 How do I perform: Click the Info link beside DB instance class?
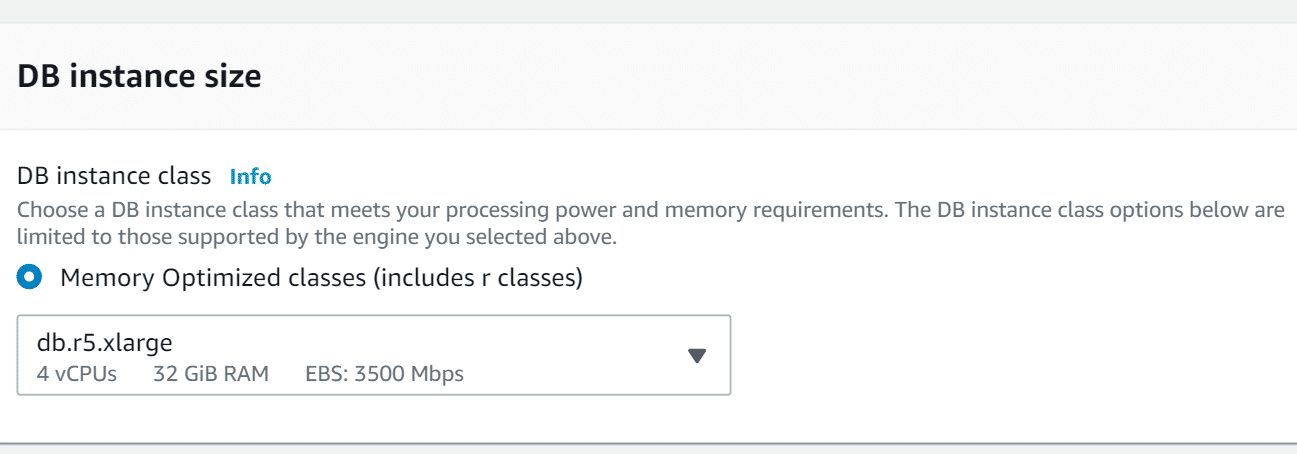coord(250,176)
